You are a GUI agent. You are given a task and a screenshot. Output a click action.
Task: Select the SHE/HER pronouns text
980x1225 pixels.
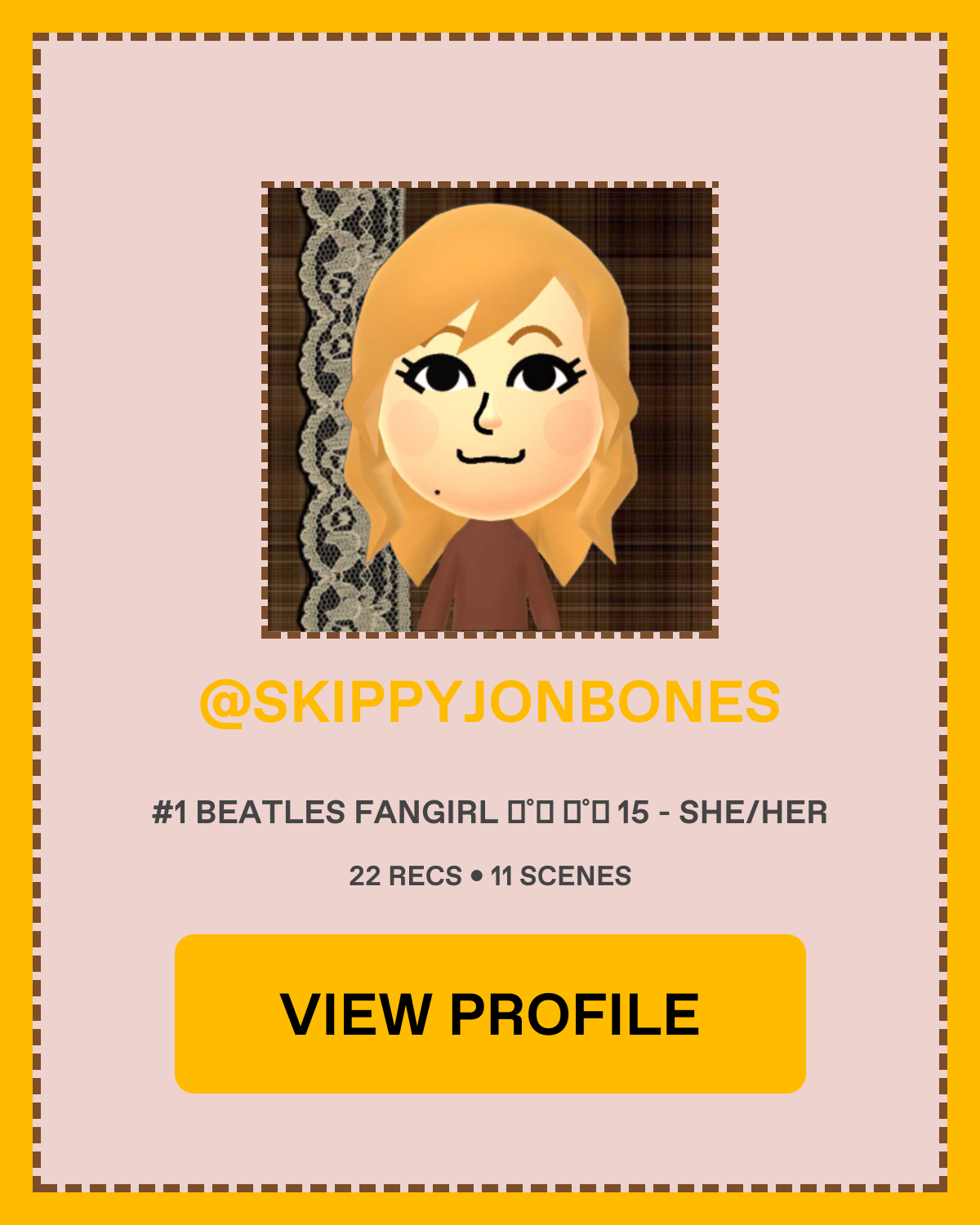(753, 813)
